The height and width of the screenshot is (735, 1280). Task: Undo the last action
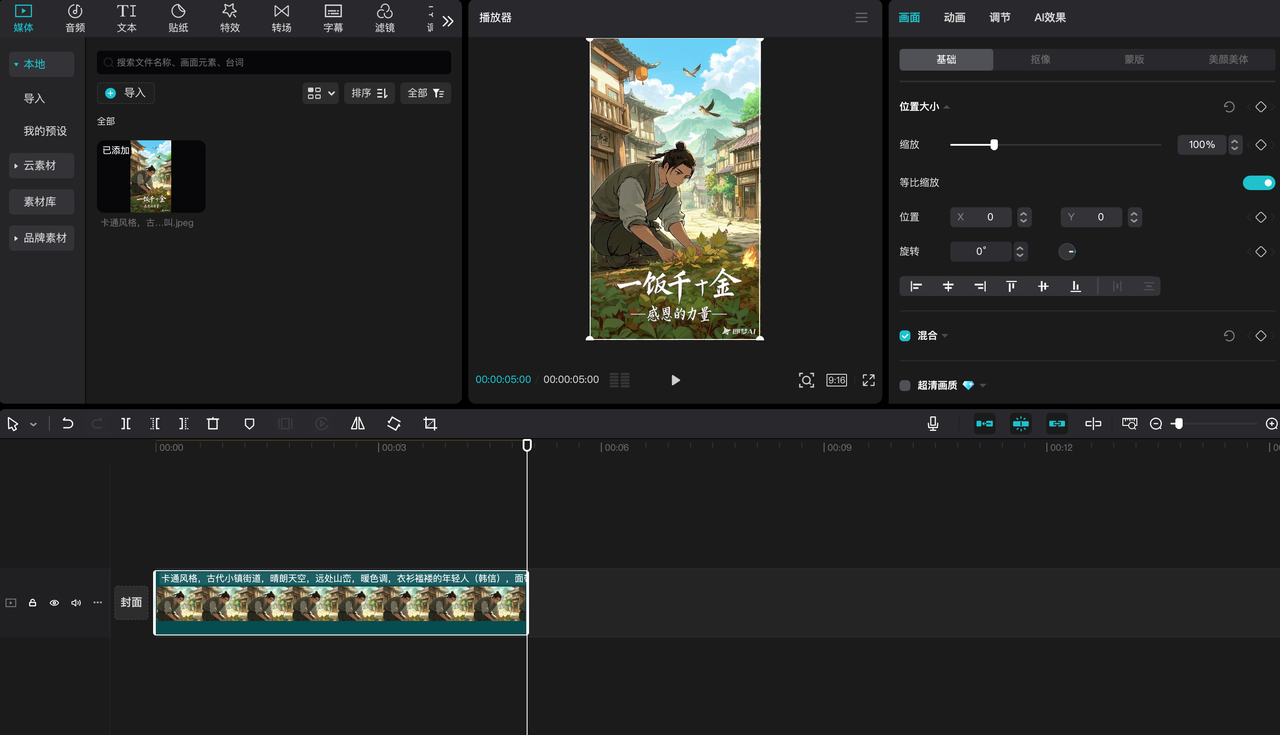(67, 424)
